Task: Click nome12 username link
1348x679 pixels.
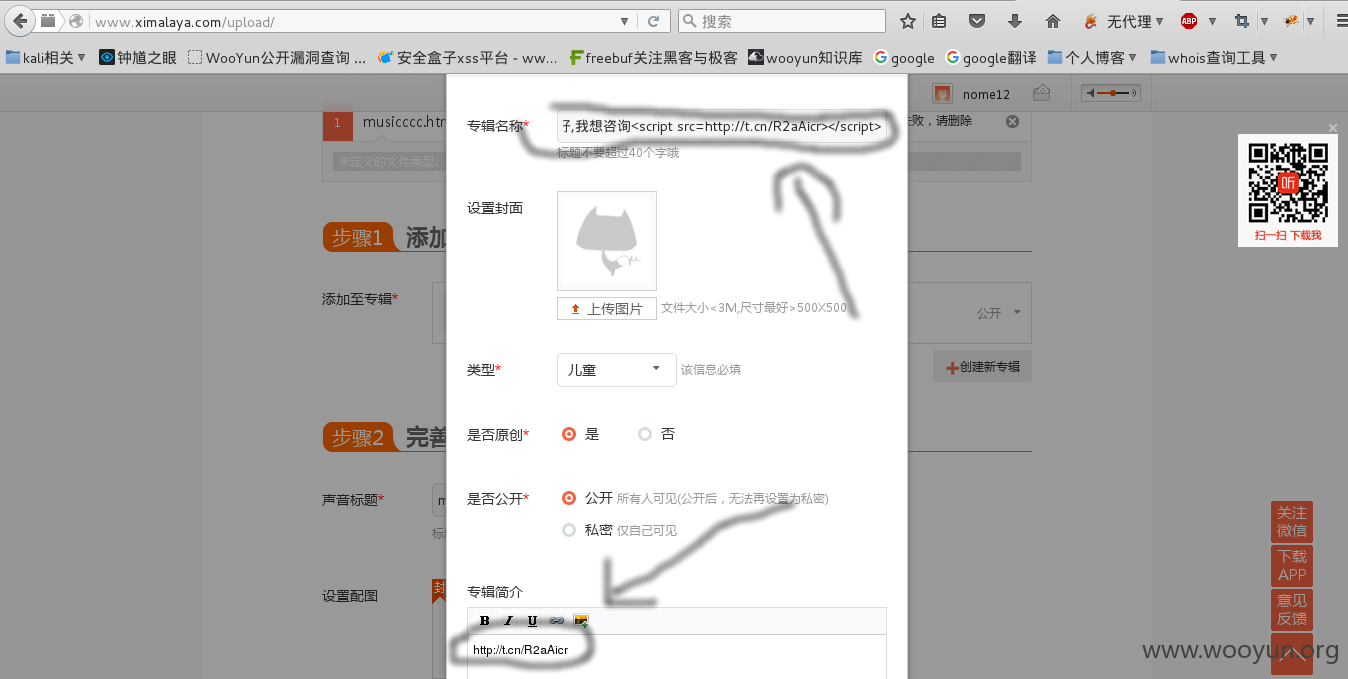Action: [x=986, y=94]
